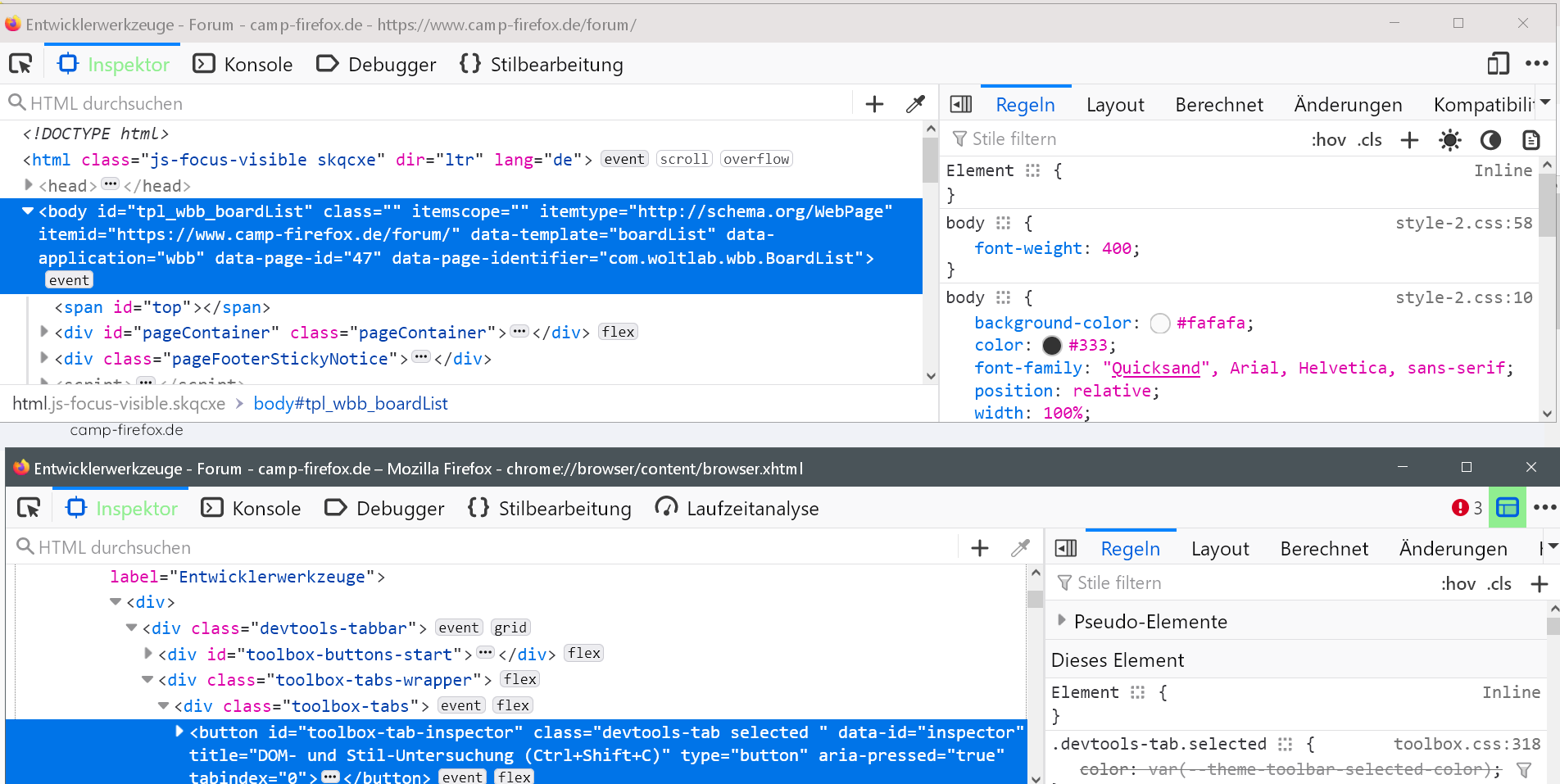Toggle dark color scheme simulation

1490,140
